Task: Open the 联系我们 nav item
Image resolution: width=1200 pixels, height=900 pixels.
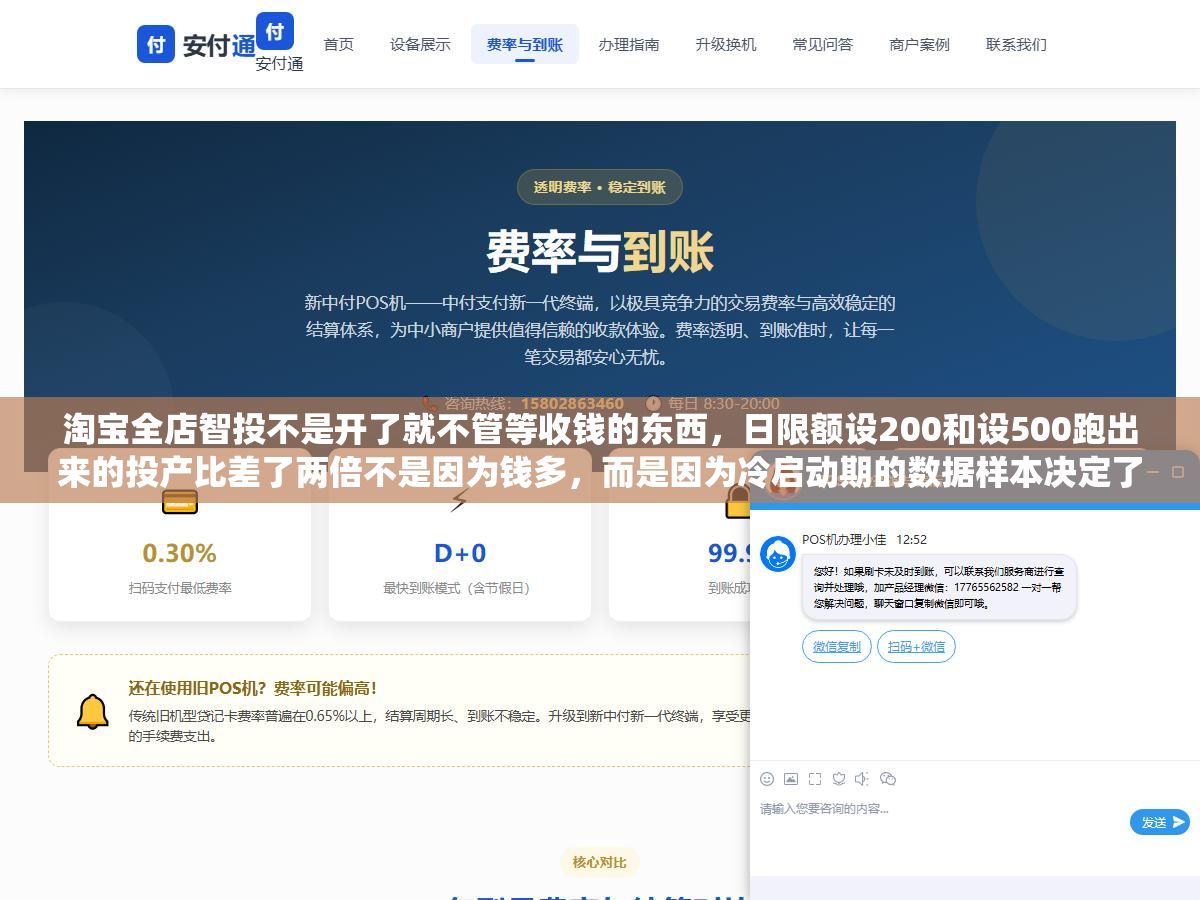Action: click(x=1016, y=44)
